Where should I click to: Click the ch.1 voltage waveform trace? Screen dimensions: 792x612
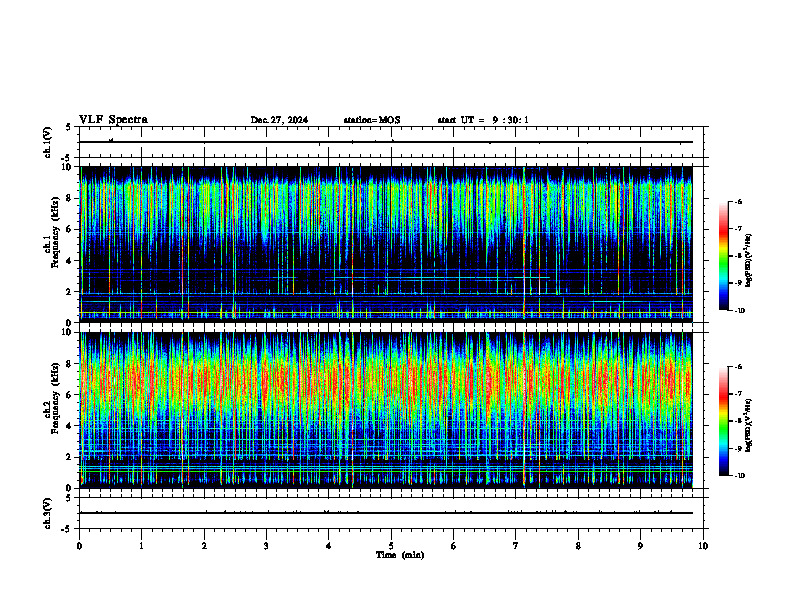pyautogui.click(x=386, y=142)
